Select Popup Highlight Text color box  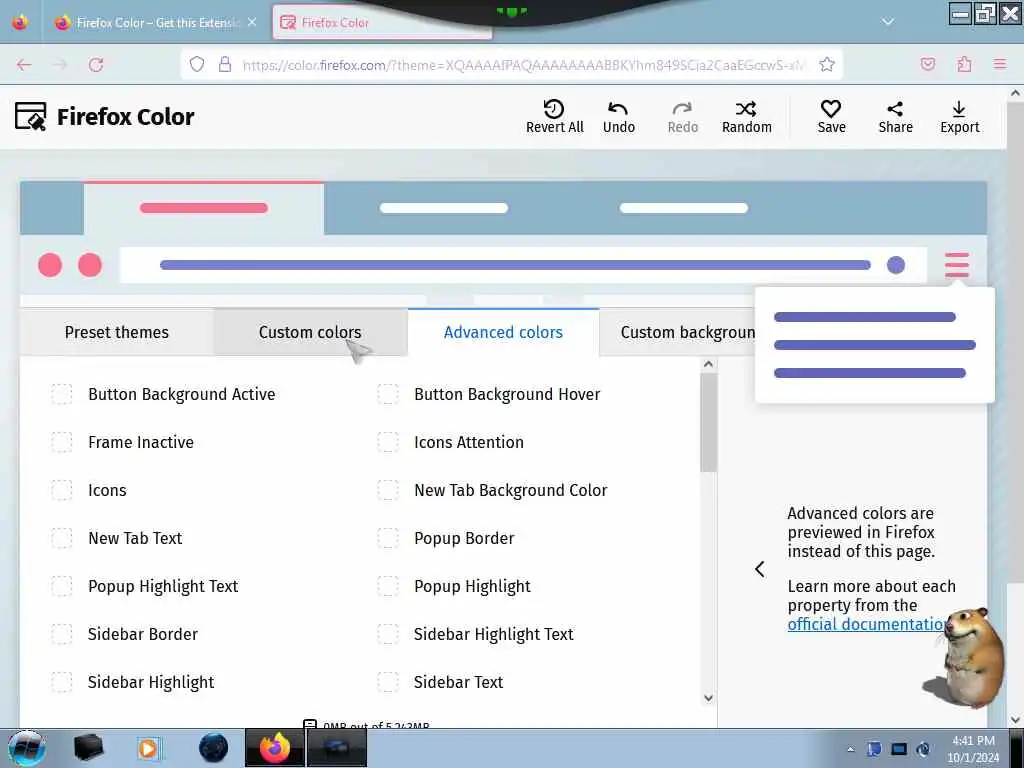(x=62, y=586)
